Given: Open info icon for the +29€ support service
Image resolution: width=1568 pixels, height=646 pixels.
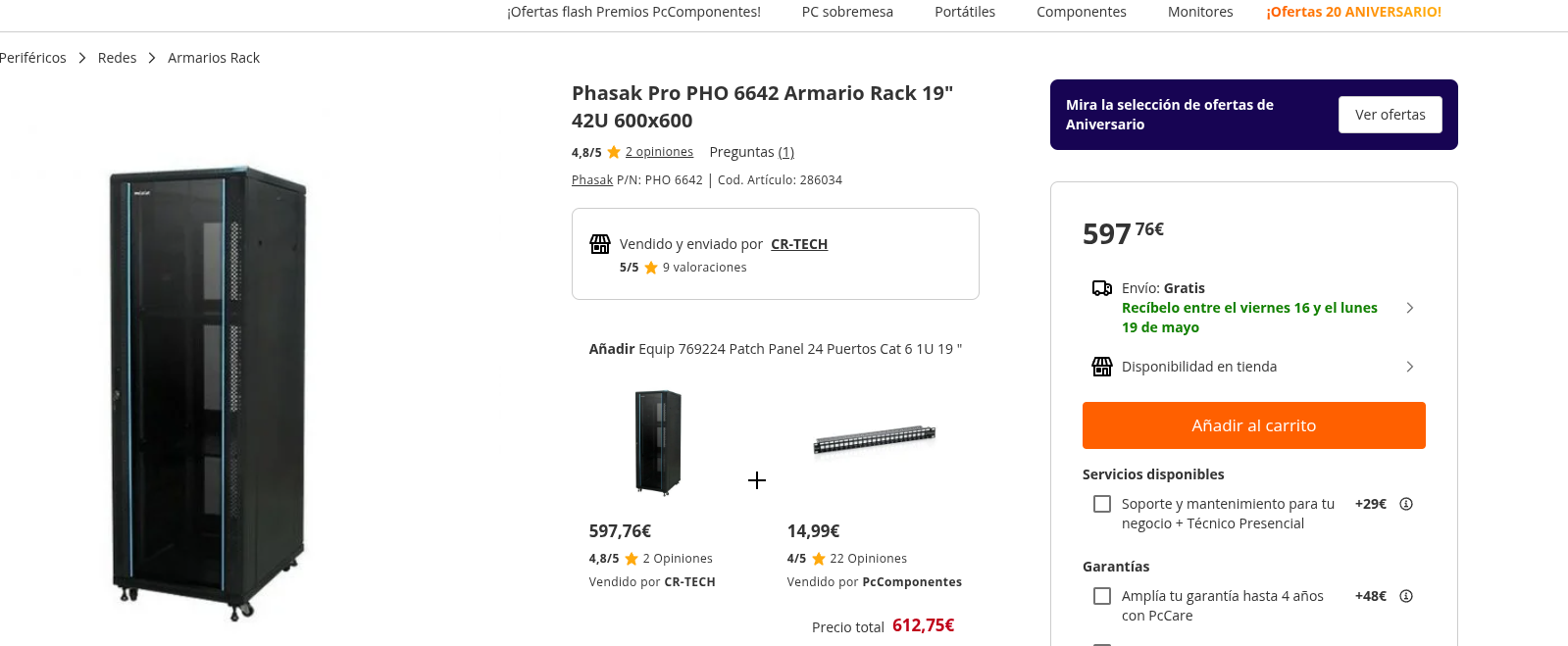Looking at the screenshot, I should click(1406, 504).
